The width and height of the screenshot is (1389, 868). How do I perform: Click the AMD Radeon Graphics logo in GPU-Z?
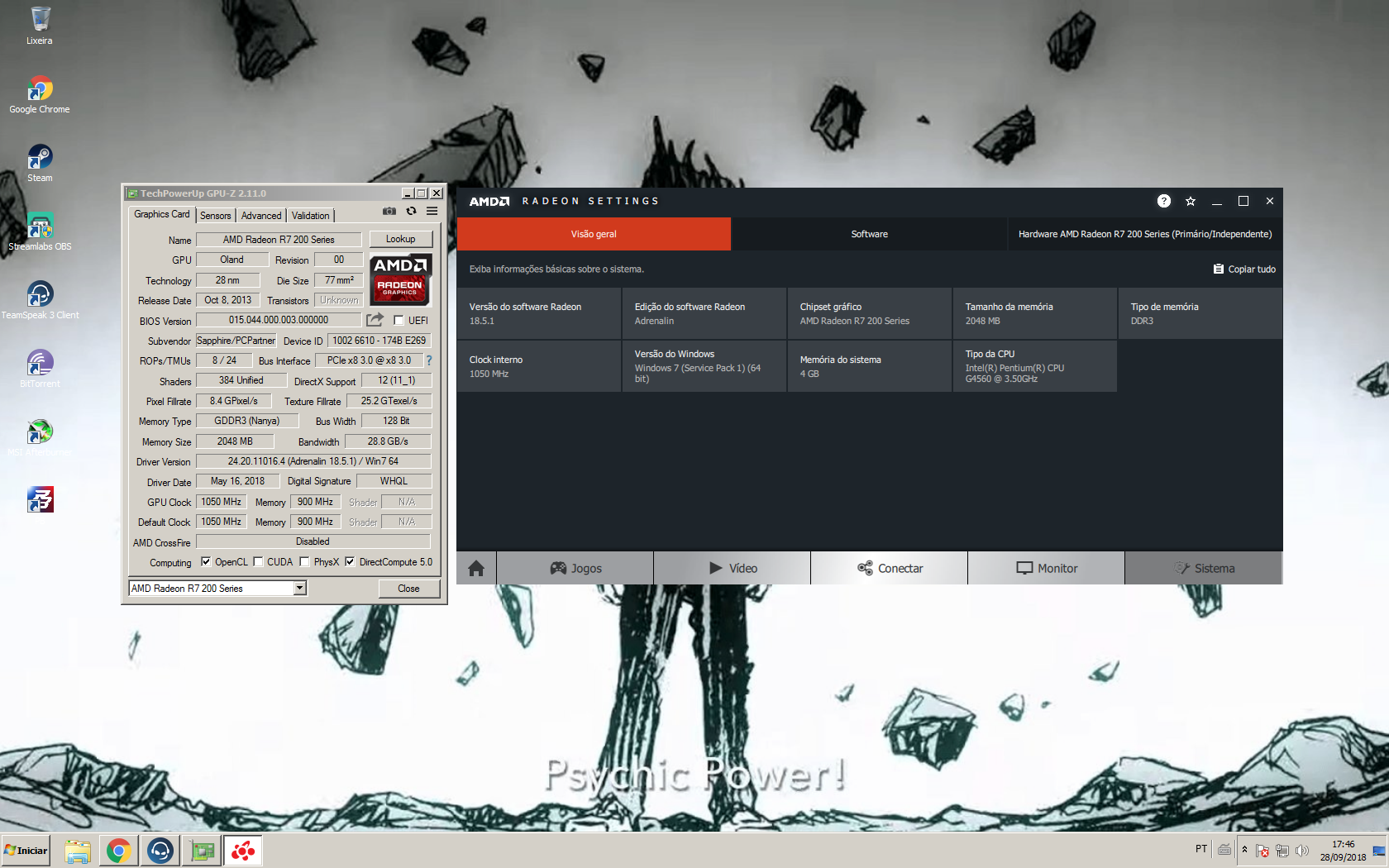coord(400,279)
